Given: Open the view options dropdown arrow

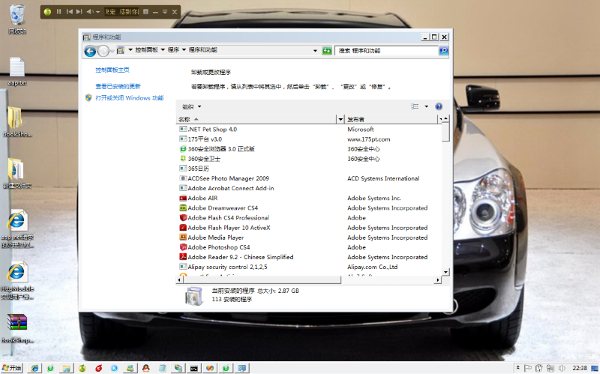Looking at the screenshot, I should (426, 106).
